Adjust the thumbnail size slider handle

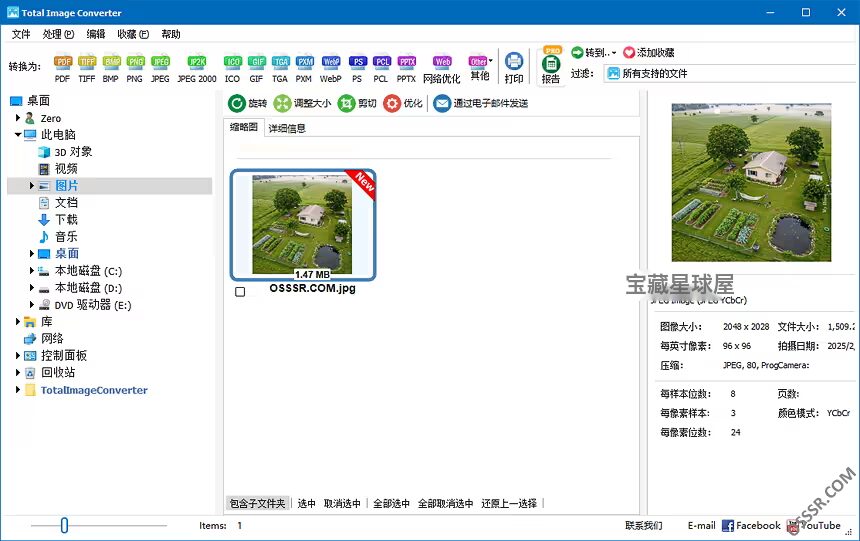click(64, 526)
